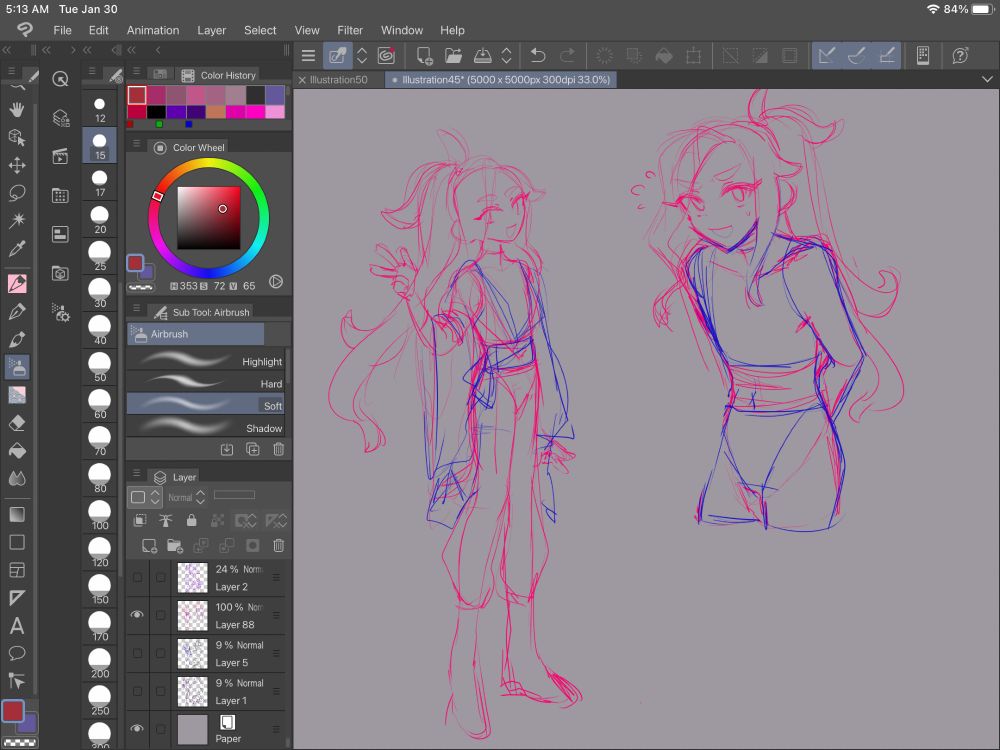Select the Fill bucket tool

point(17,451)
